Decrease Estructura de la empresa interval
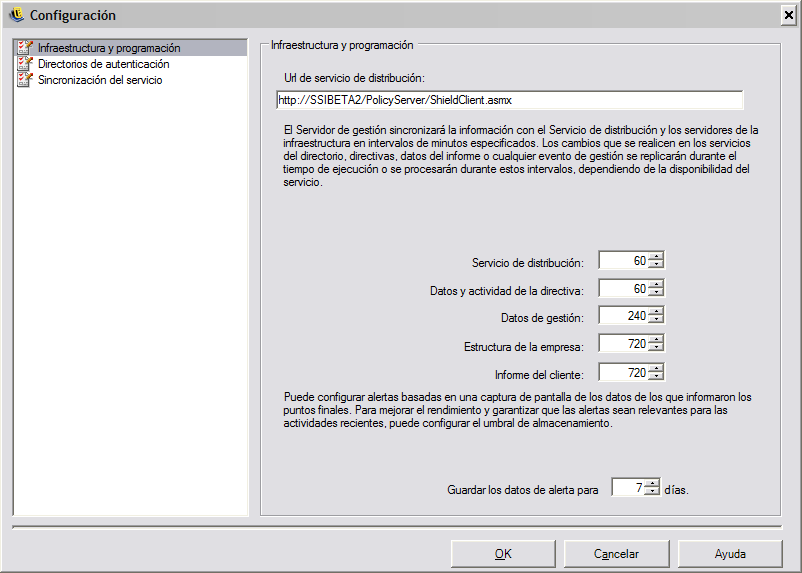 coord(656,347)
